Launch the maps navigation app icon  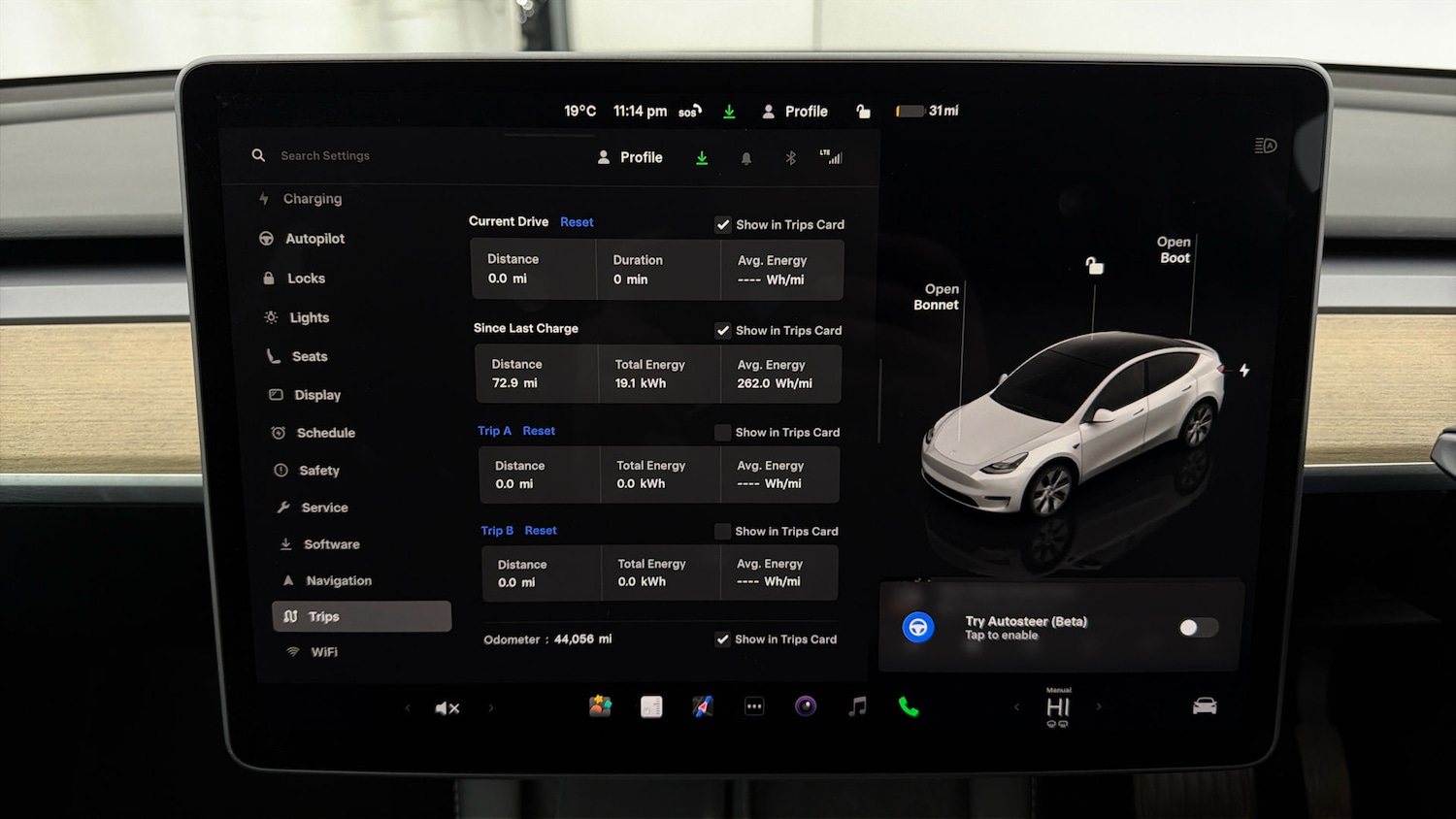[703, 706]
